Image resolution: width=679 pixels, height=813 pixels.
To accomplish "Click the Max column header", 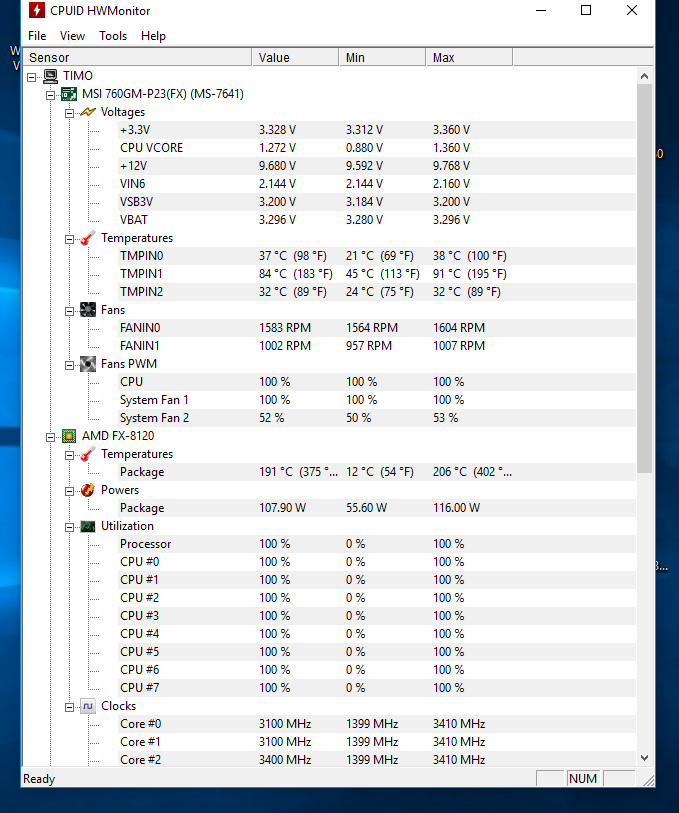I will coord(469,58).
